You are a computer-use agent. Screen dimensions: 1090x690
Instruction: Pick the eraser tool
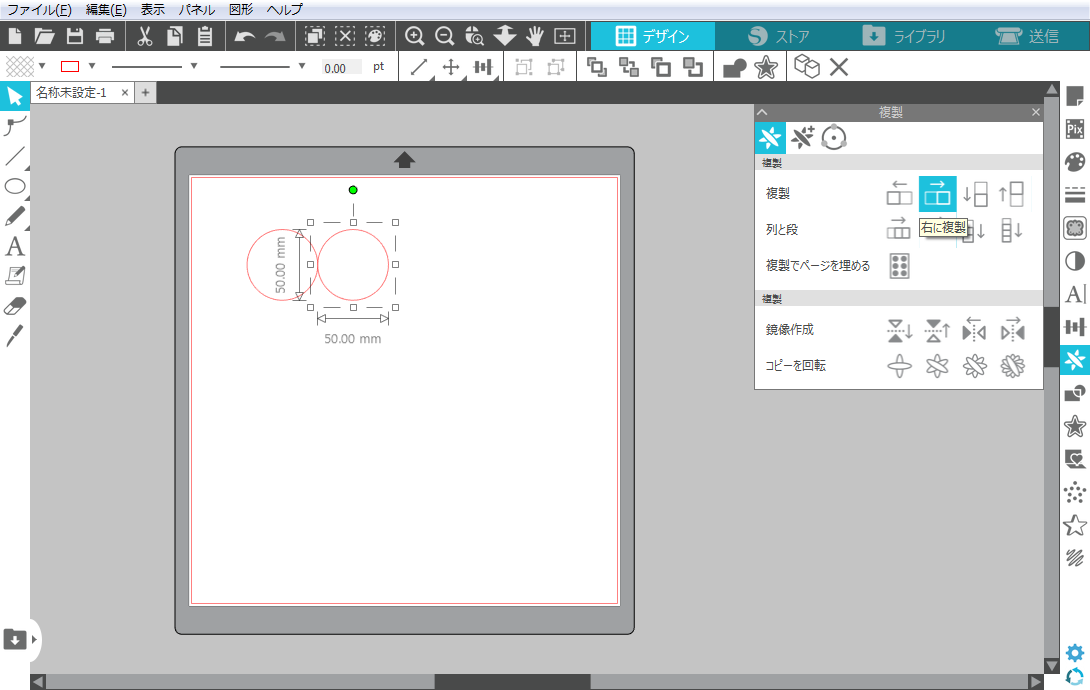pyautogui.click(x=15, y=305)
